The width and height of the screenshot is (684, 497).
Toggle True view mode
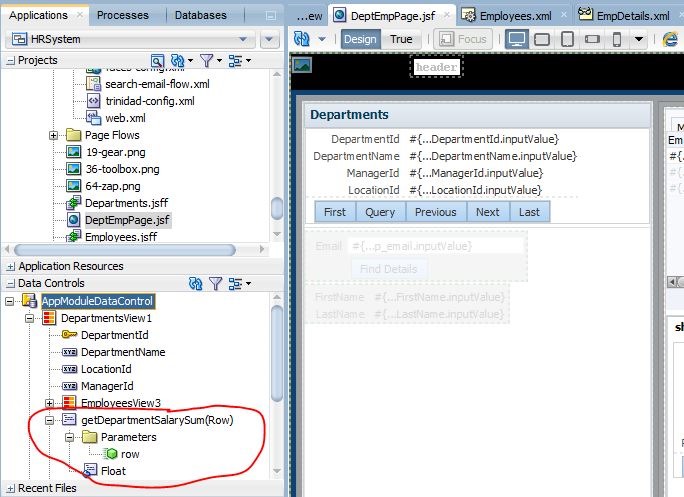(401, 39)
